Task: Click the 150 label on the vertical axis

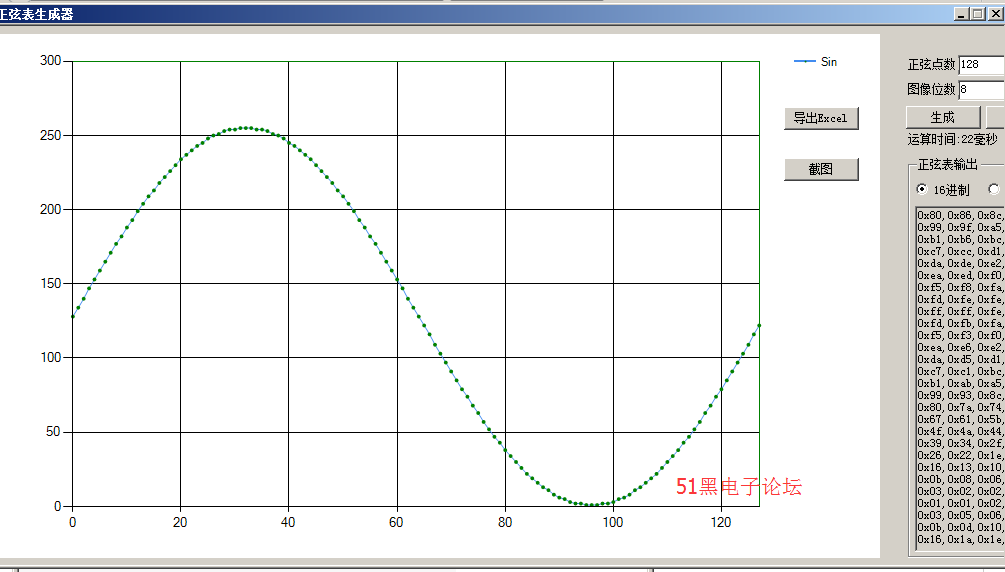Action: point(51,283)
